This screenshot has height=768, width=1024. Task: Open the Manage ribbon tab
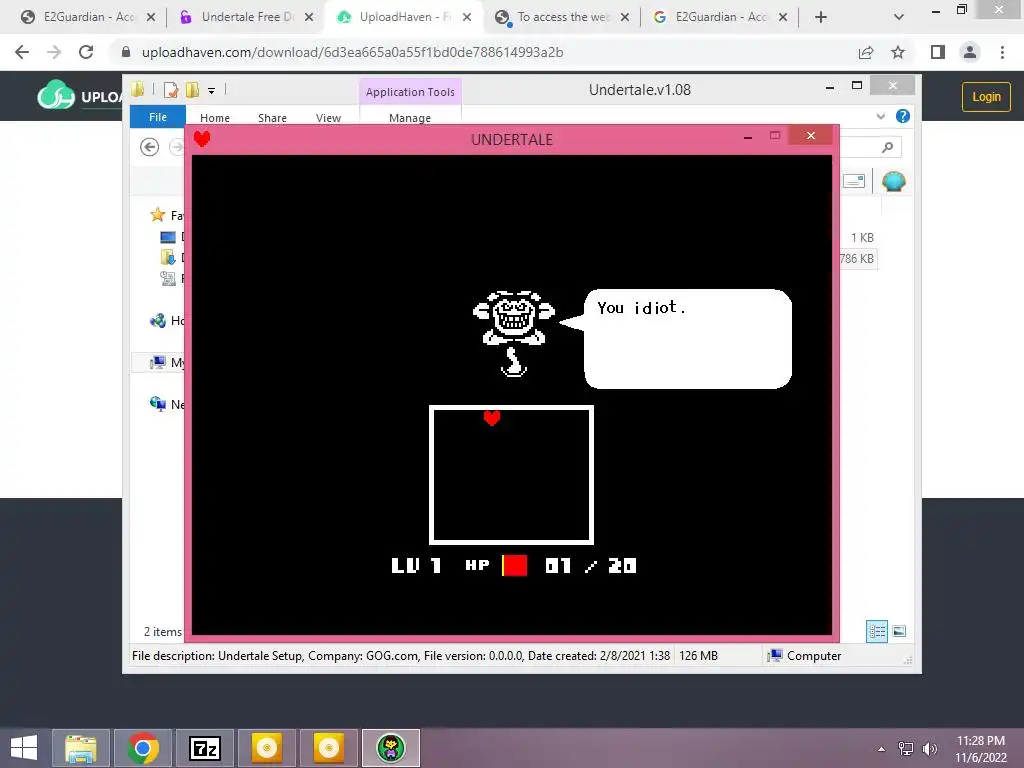410,118
